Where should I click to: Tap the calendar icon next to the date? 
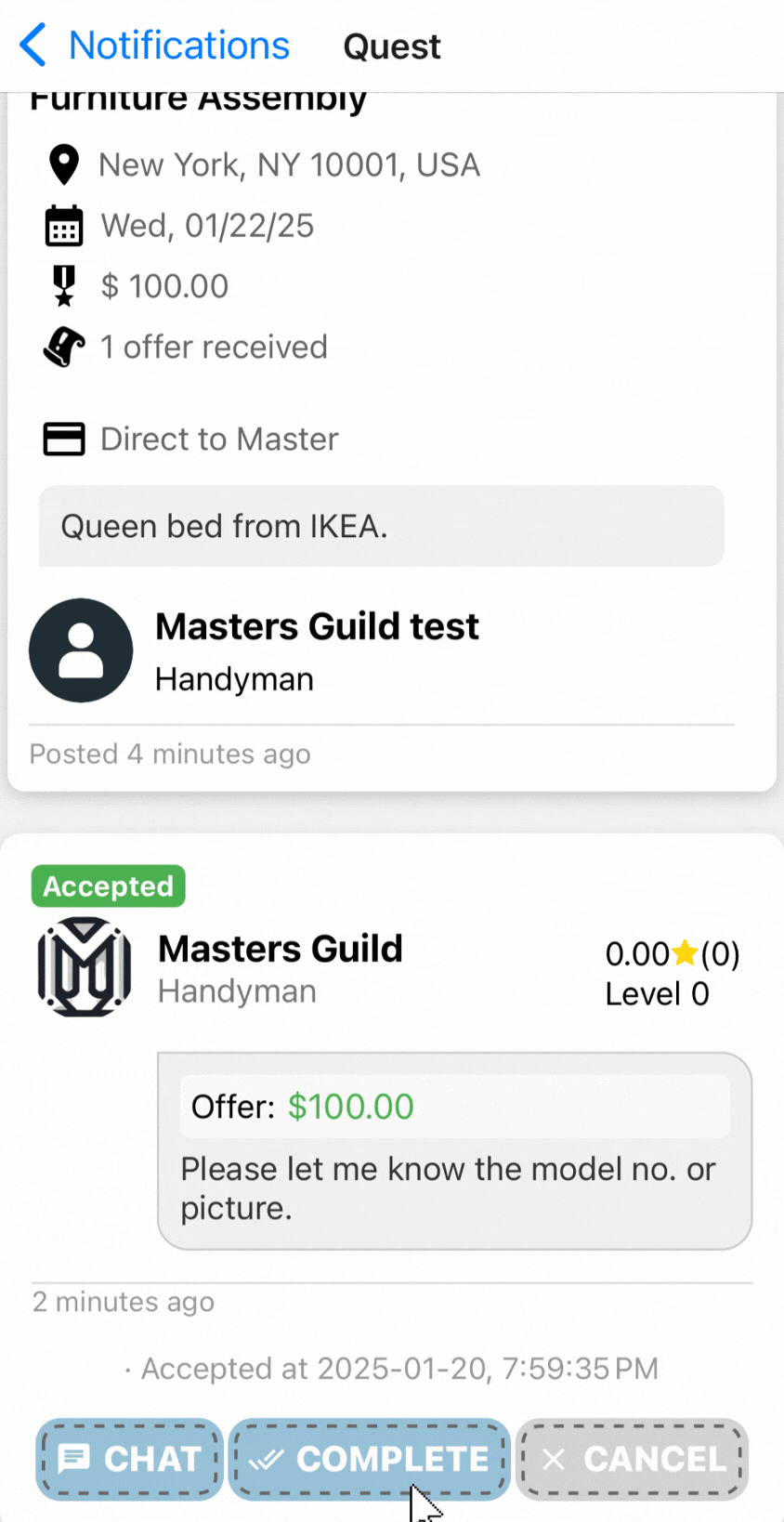62,225
